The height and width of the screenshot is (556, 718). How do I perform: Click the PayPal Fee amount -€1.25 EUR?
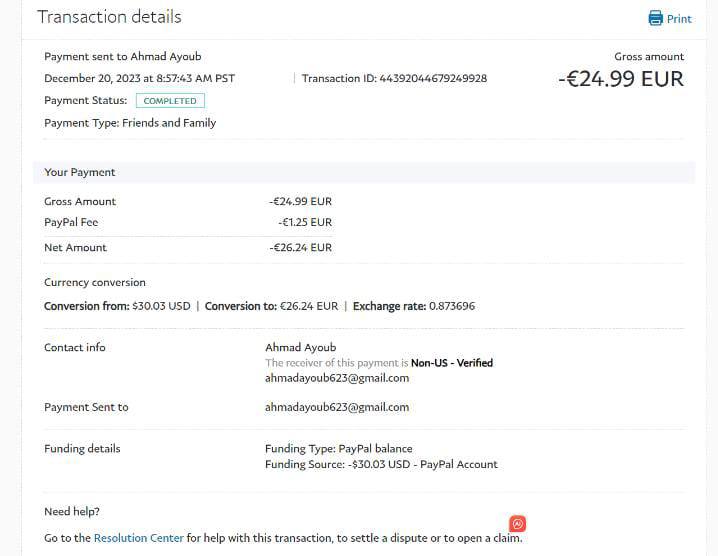(305, 222)
